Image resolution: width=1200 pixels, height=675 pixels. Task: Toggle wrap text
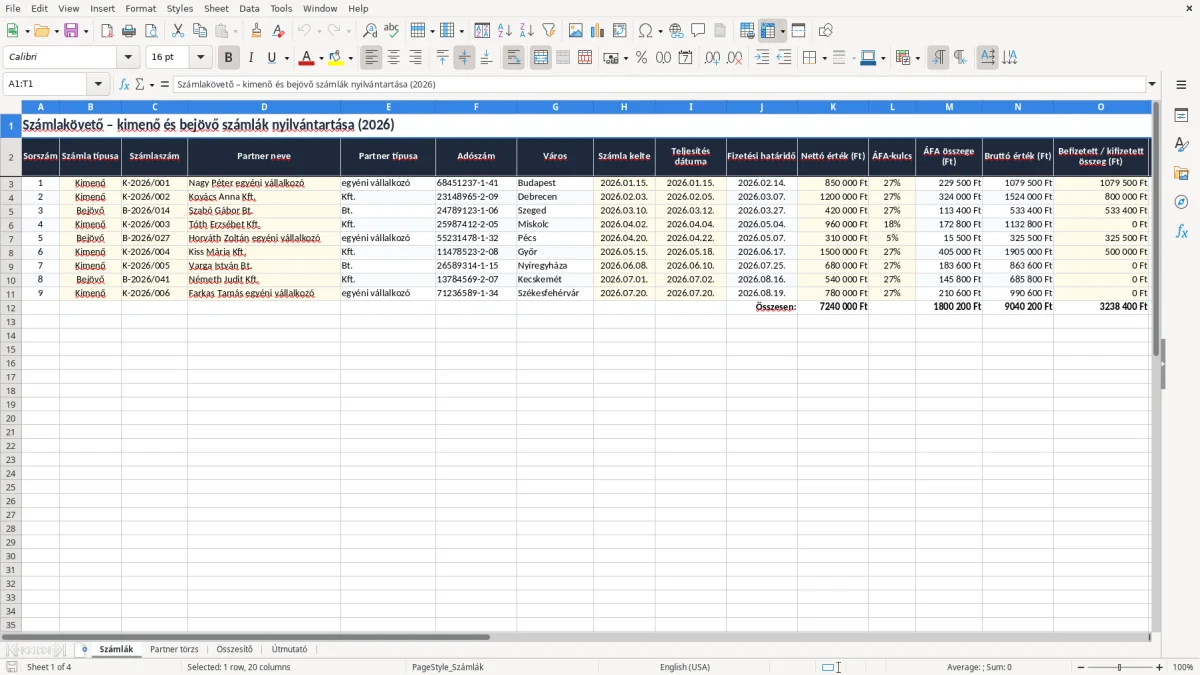513,58
